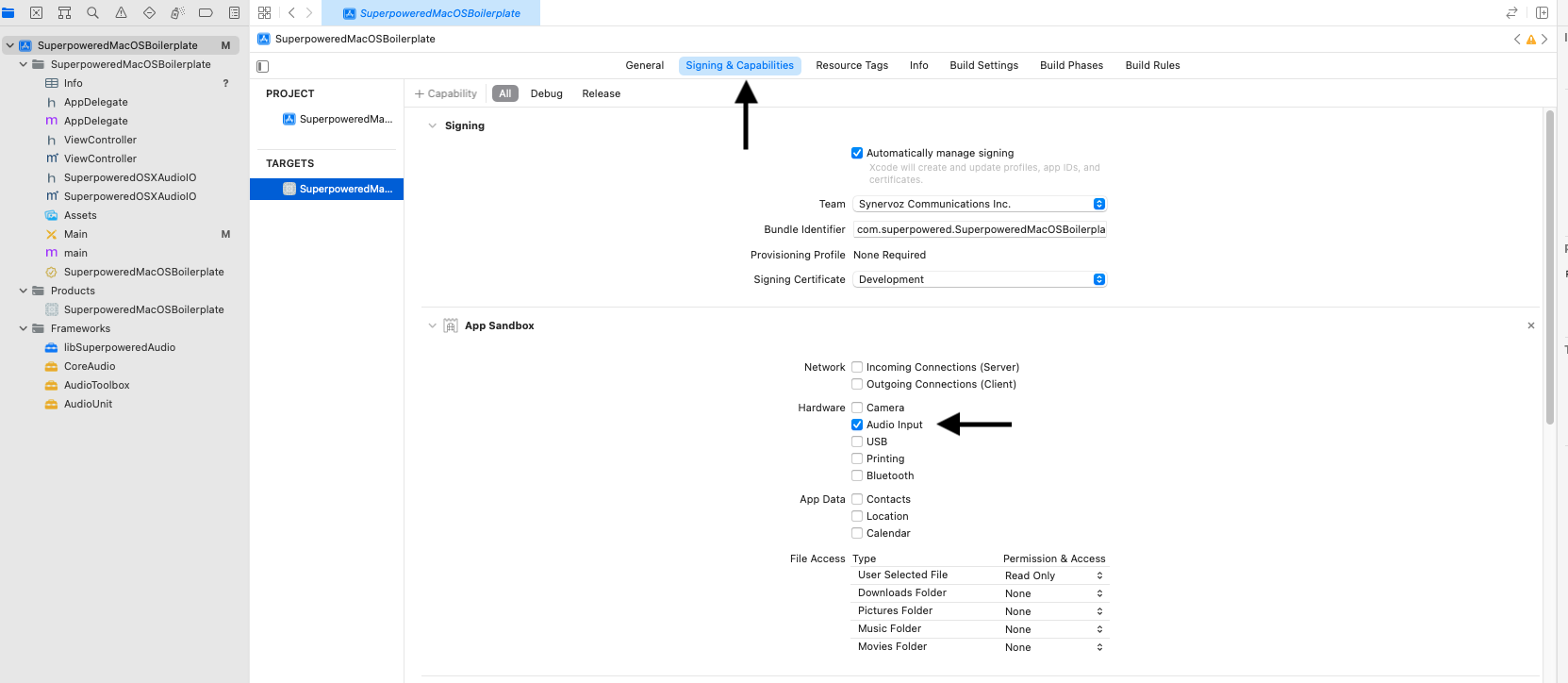Switch to the Info tab
The height and width of the screenshot is (683, 1568).
pos(919,65)
